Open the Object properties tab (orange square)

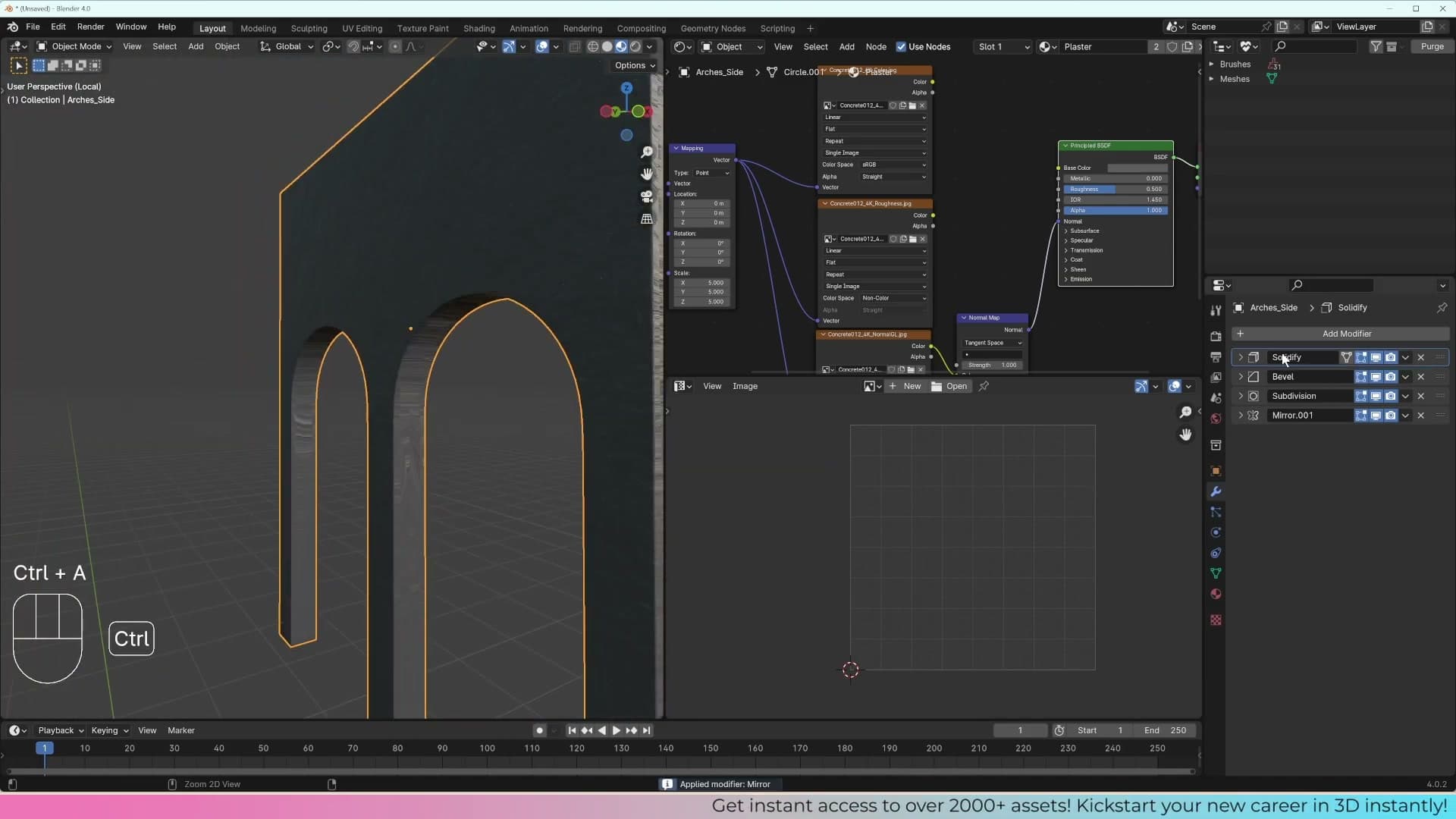[x=1216, y=471]
